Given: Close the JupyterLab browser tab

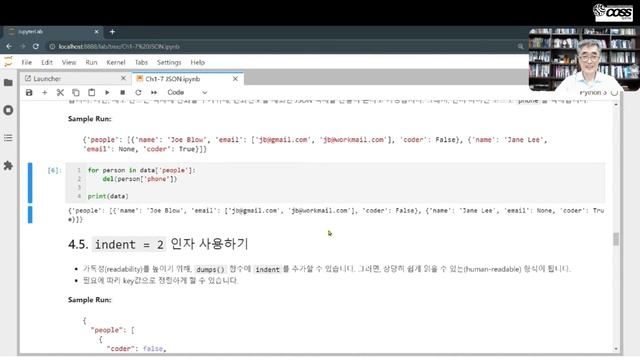Looking at the screenshot, I should [x=96, y=32].
